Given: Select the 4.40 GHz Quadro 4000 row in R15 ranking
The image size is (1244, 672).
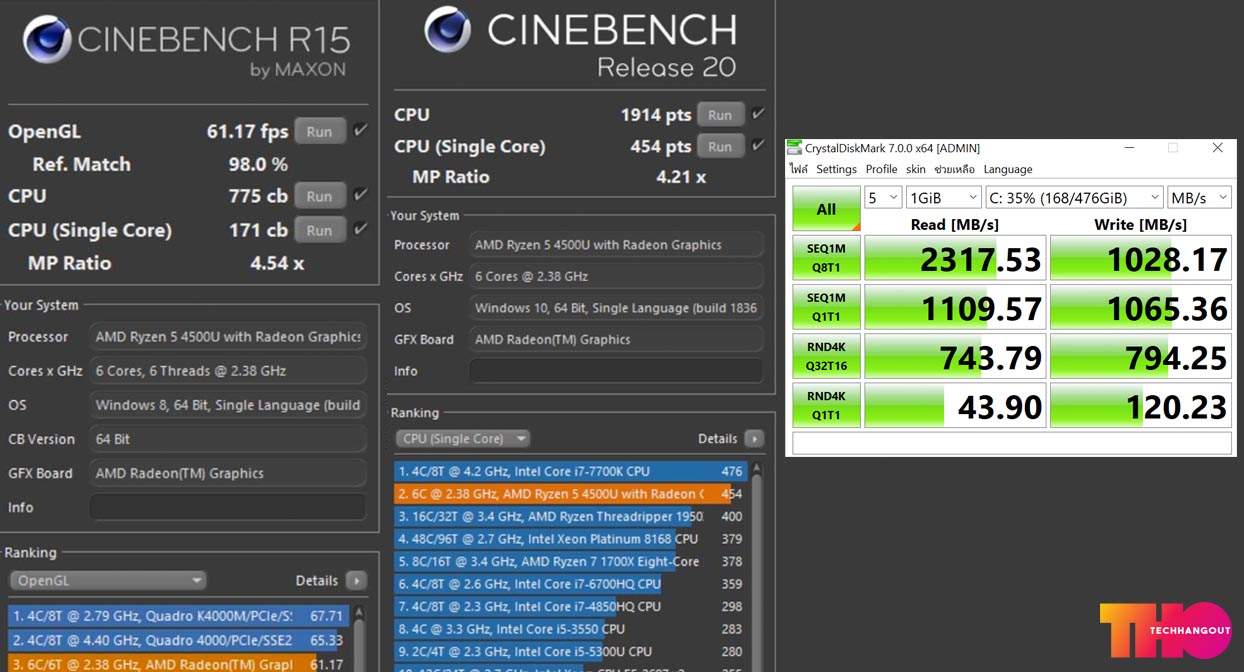Looking at the screenshot, I should coord(178,640).
